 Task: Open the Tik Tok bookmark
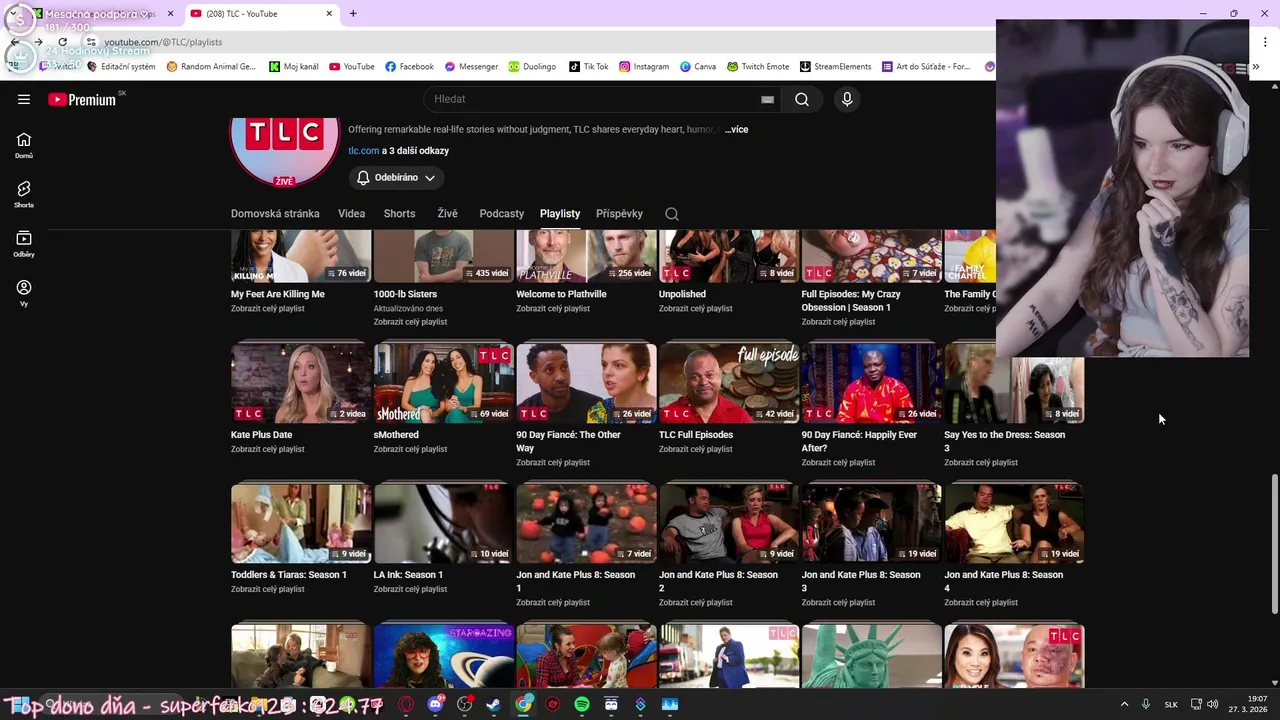pyautogui.click(x=588, y=67)
